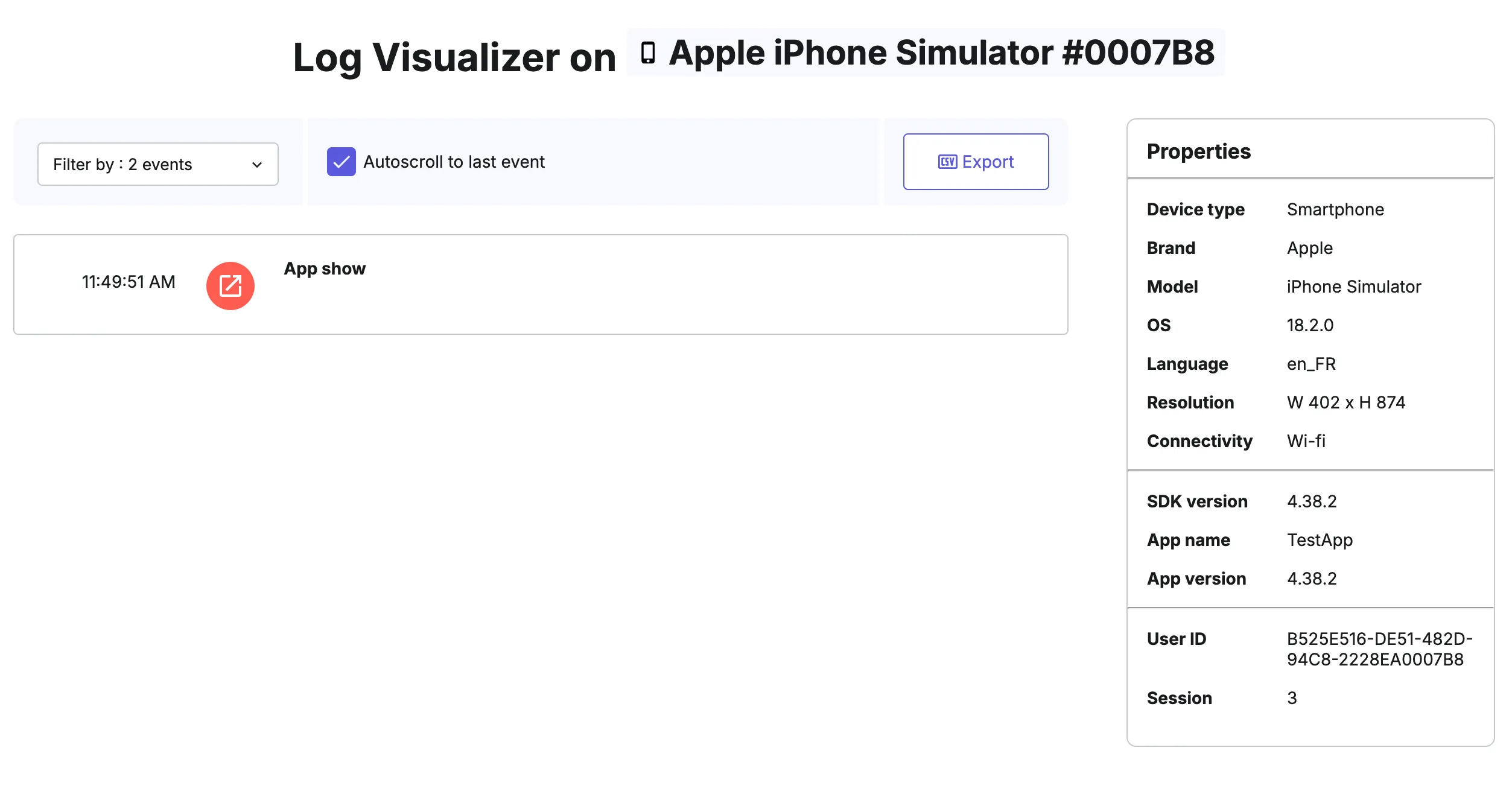The height and width of the screenshot is (800, 1512).
Task: Open the Filter by events dropdown
Action: point(157,164)
